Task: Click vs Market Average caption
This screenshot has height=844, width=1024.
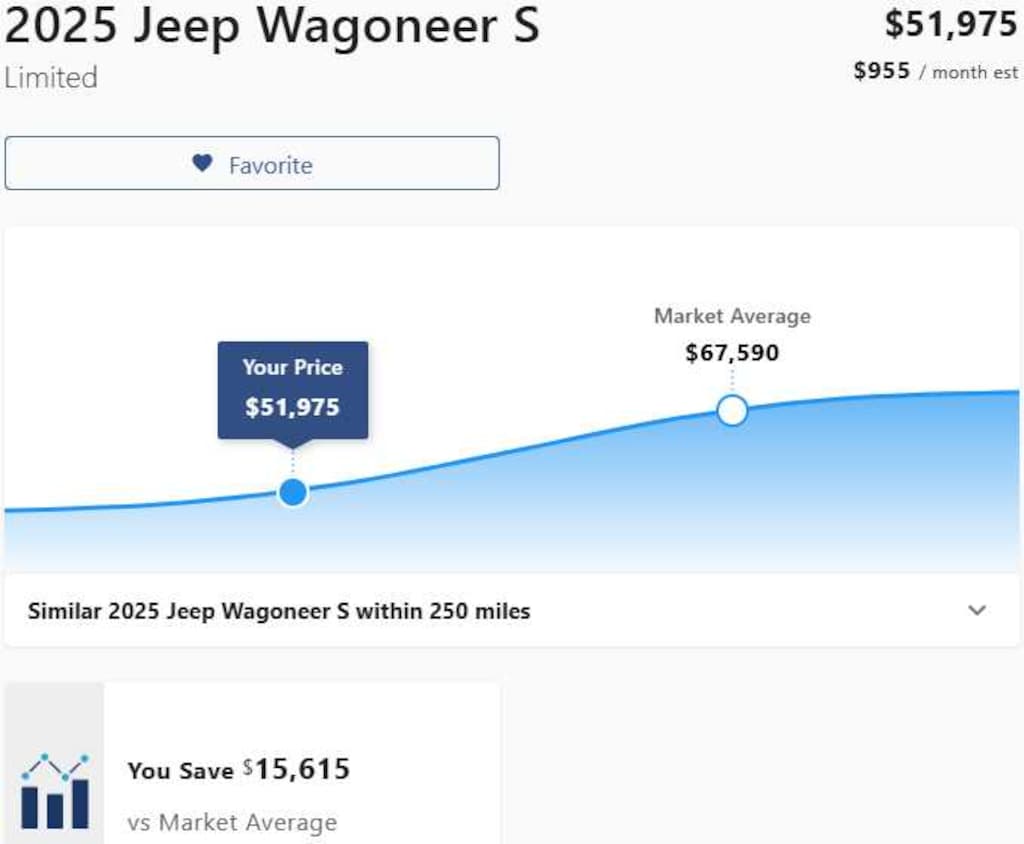Action: pos(232,822)
